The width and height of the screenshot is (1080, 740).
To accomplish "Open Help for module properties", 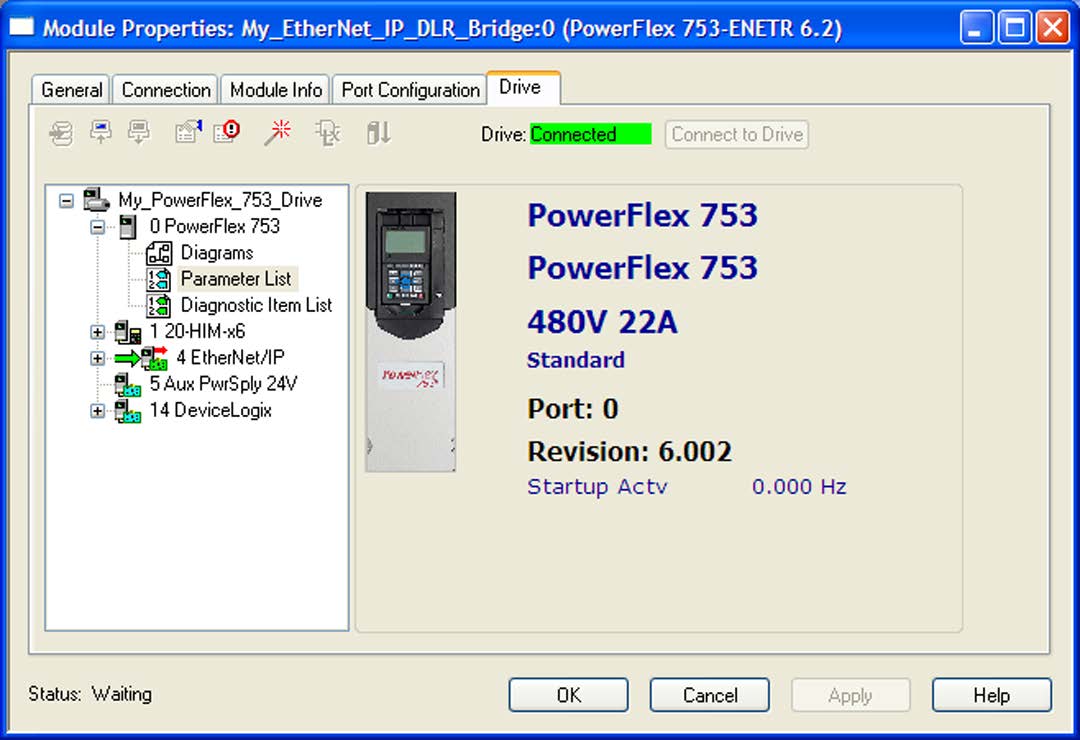I will pyautogui.click(x=992, y=695).
